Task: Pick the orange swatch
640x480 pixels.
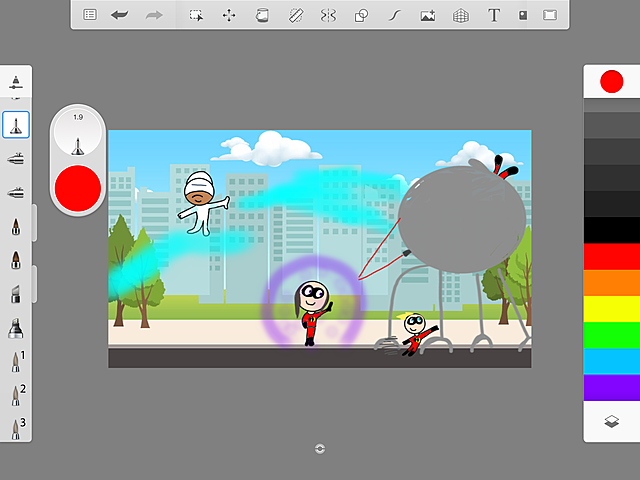Action: (612, 283)
